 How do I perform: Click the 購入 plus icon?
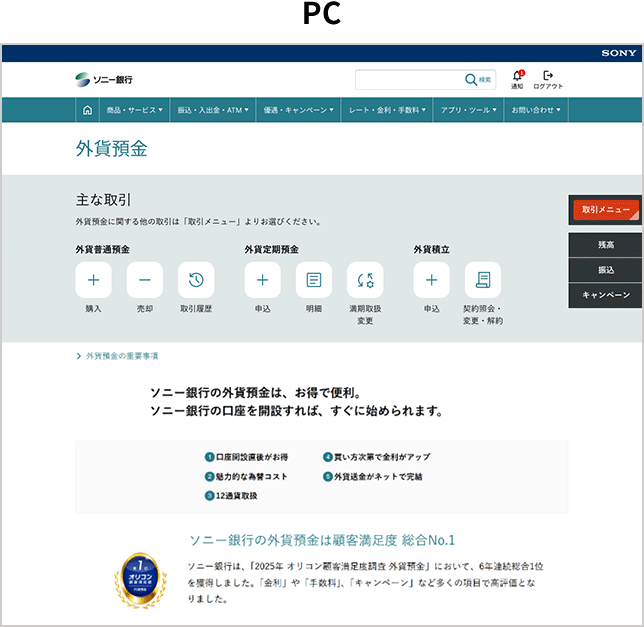coord(93,280)
